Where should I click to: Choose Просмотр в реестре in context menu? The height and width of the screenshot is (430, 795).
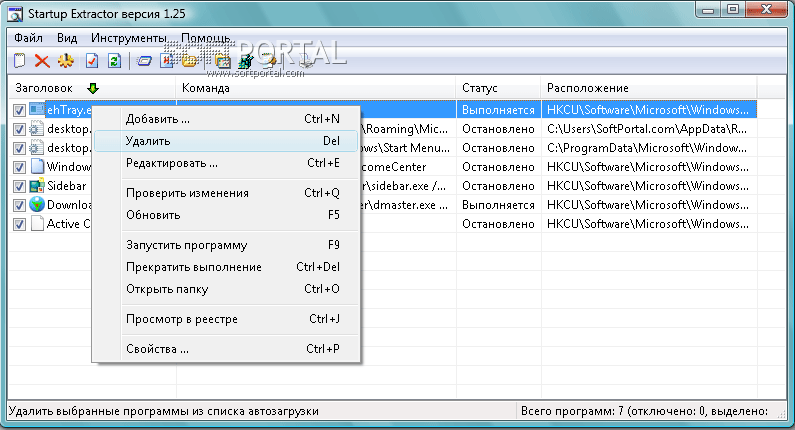pos(226,319)
